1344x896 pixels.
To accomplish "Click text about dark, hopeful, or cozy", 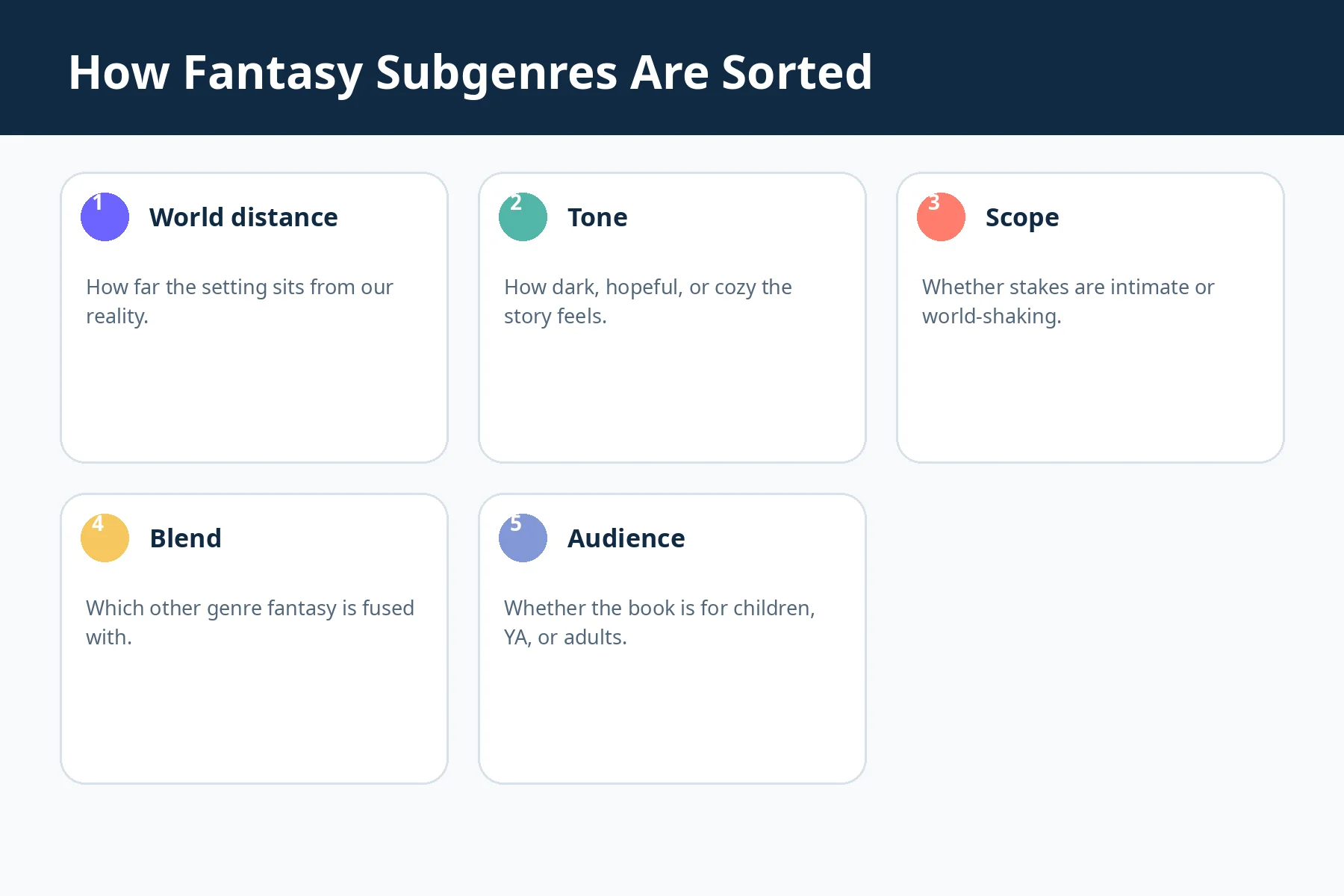I will 648,302.
